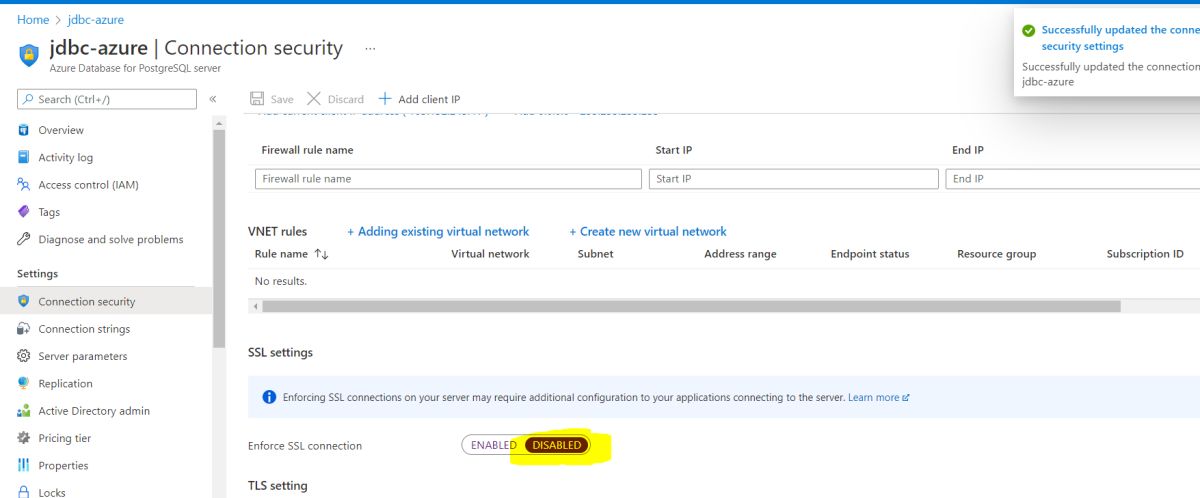This screenshot has height=498, width=1200.
Task: Click the green success checkmark in notification
Action: pos(1028,31)
